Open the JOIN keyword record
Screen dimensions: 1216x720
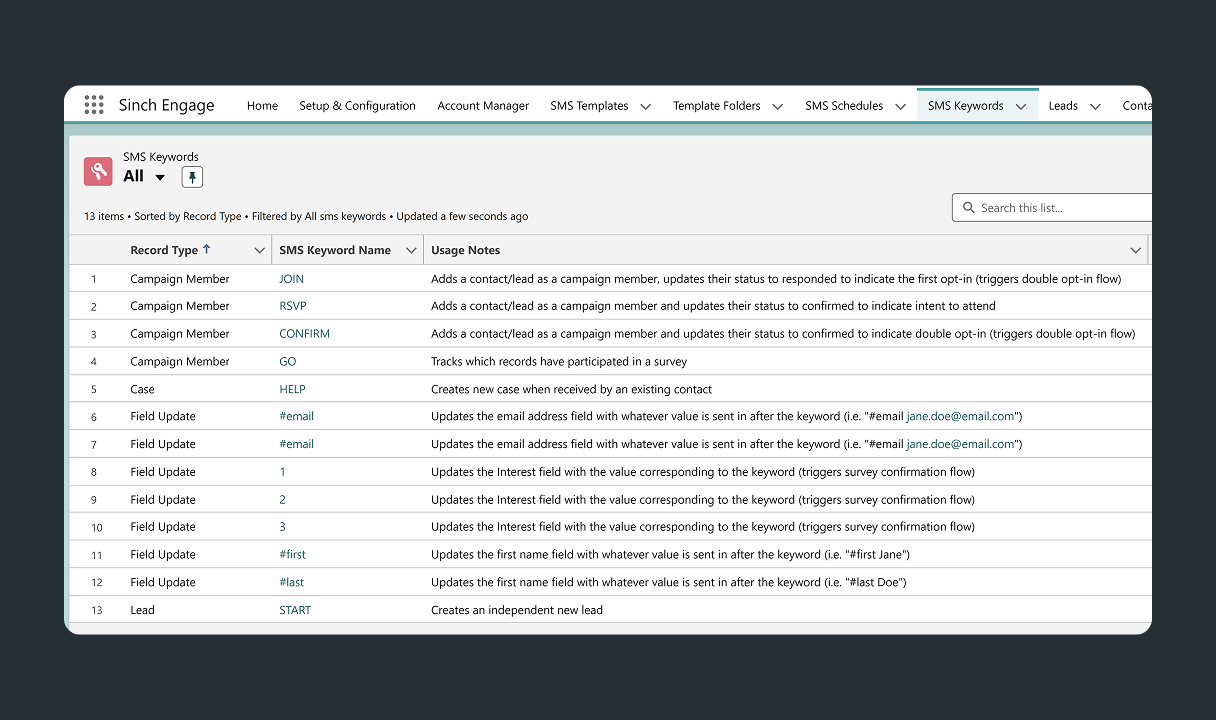tap(291, 279)
